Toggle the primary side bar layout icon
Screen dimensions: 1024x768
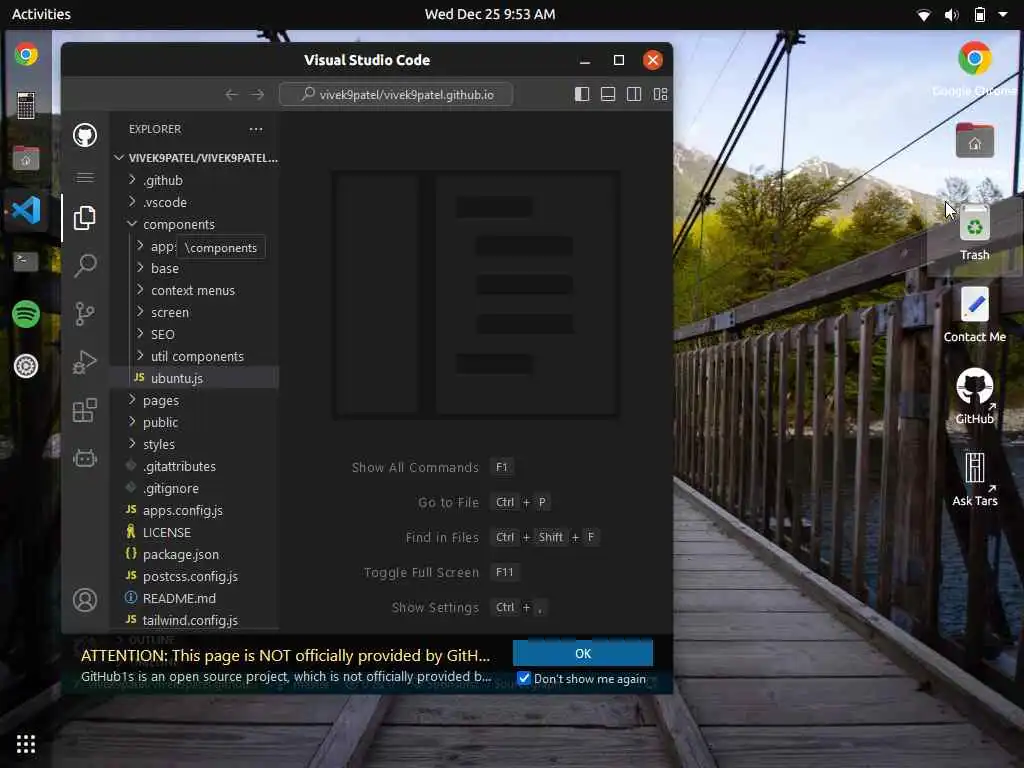click(582, 95)
